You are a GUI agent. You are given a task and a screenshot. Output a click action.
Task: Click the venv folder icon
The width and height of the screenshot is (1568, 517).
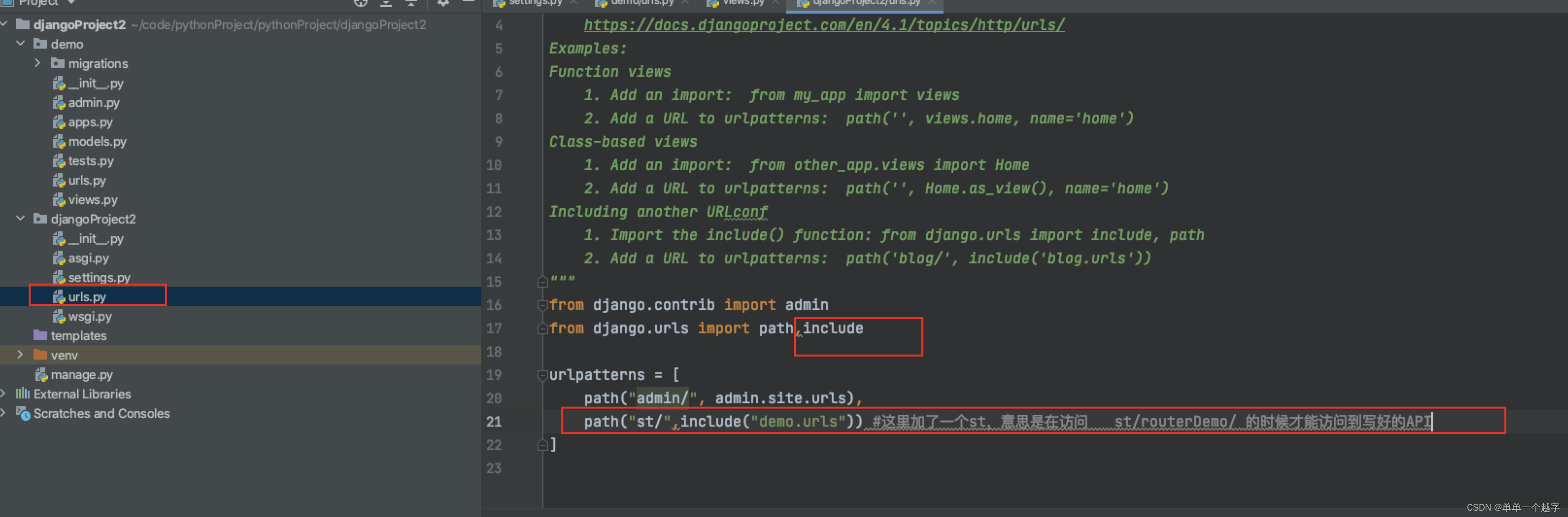[41, 354]
